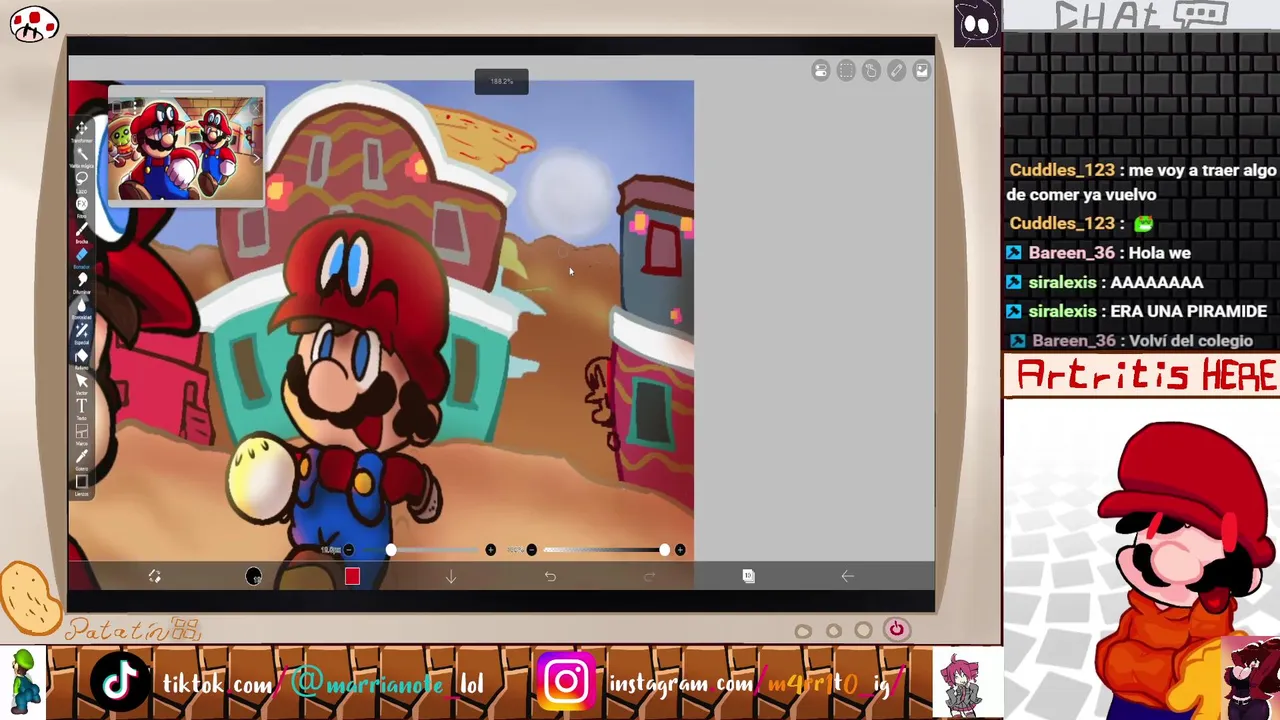This screenshot has width=1280, height=720.
Task: Increase brush thickness with plus button
Action: 490,550
